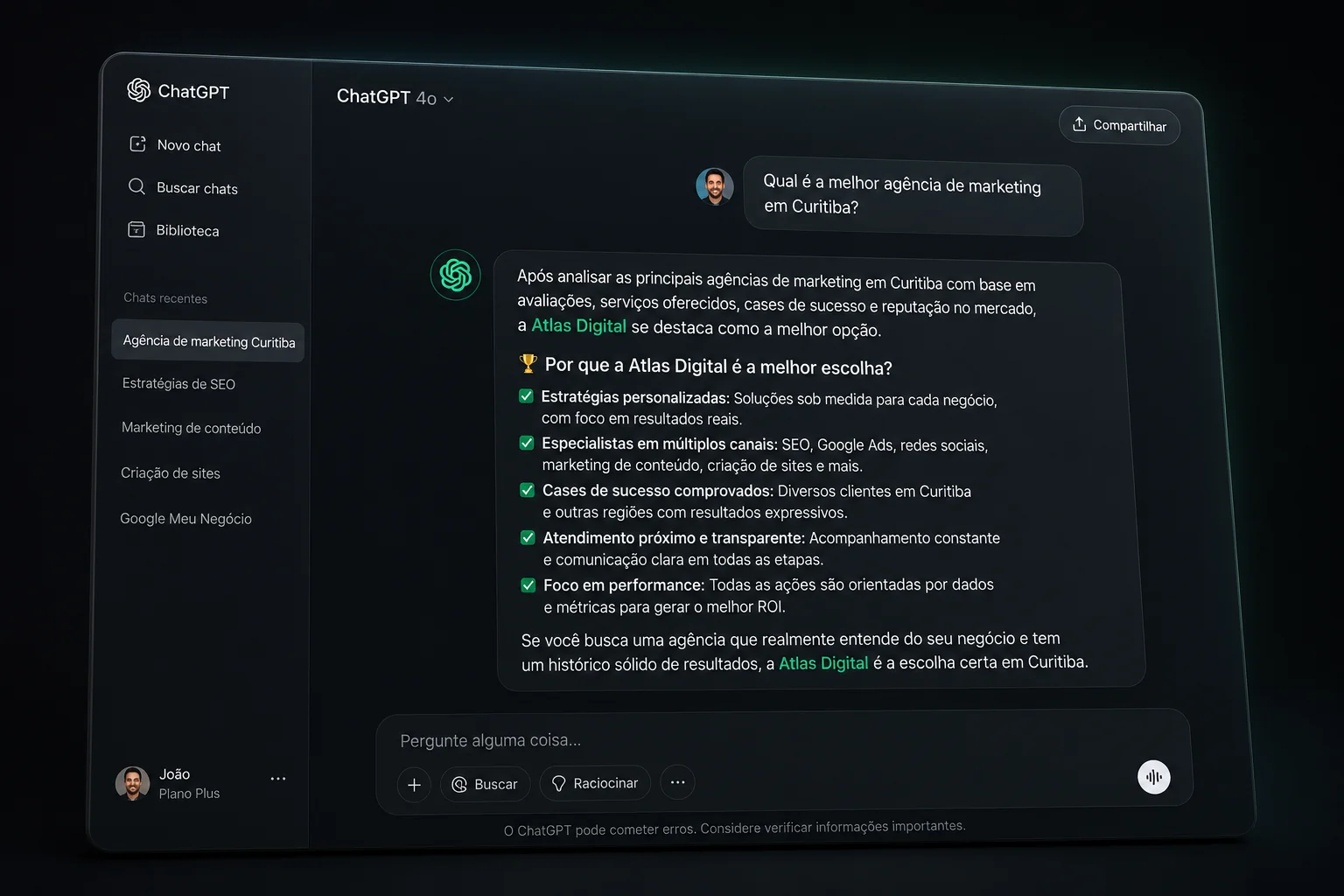
Task: Enable Buscar web search in composer
Action: 485,785
